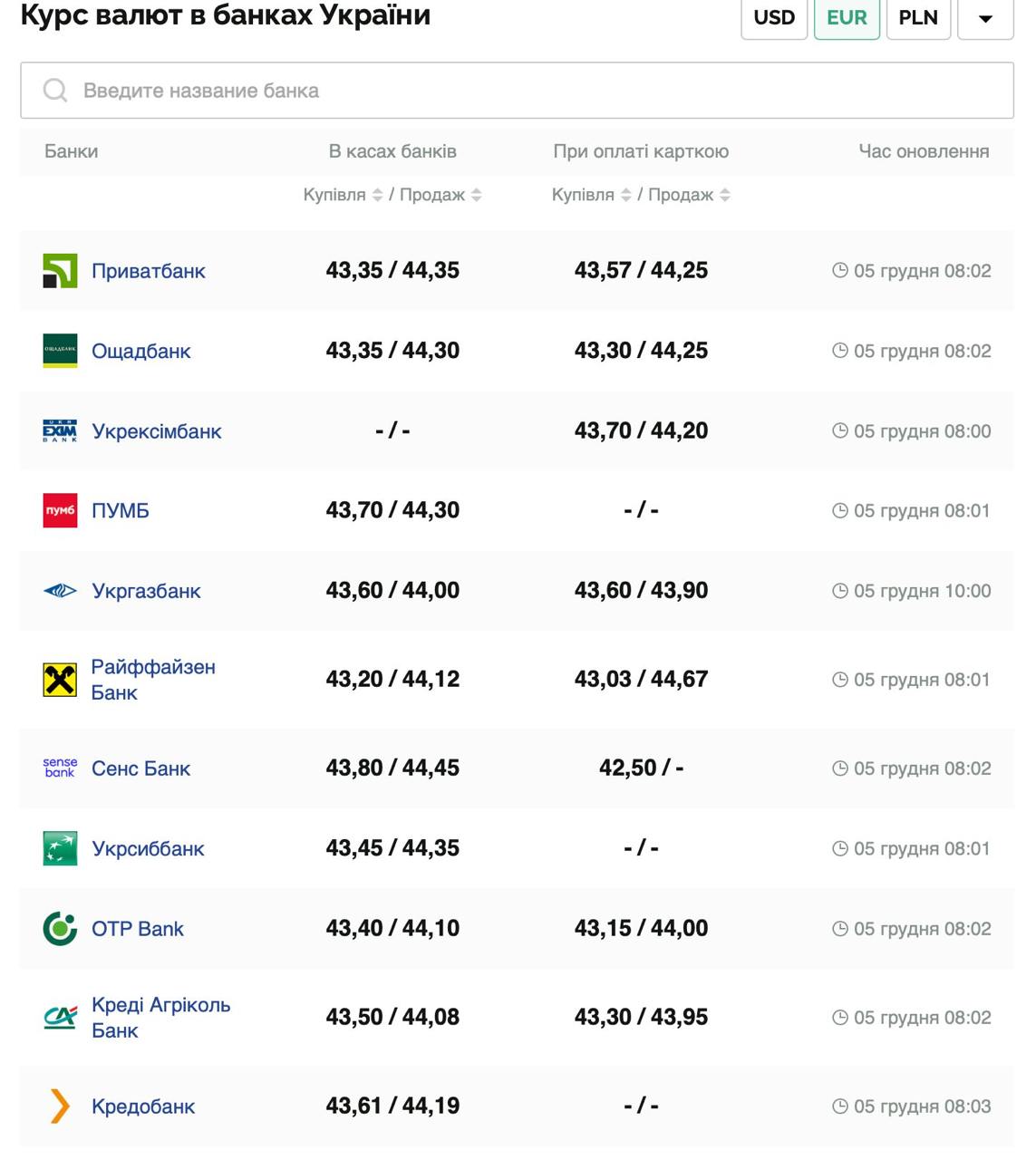This screenshot has height=1160, width=1036.
Task: Open the Сенс Банк link
Action: (x=140, y=768)
